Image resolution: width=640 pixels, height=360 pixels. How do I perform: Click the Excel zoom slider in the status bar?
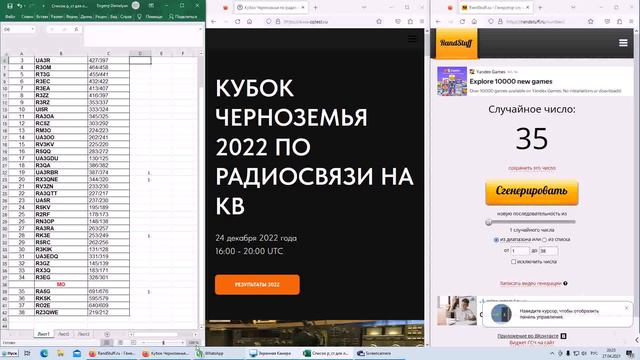click(x=163, y=342)
